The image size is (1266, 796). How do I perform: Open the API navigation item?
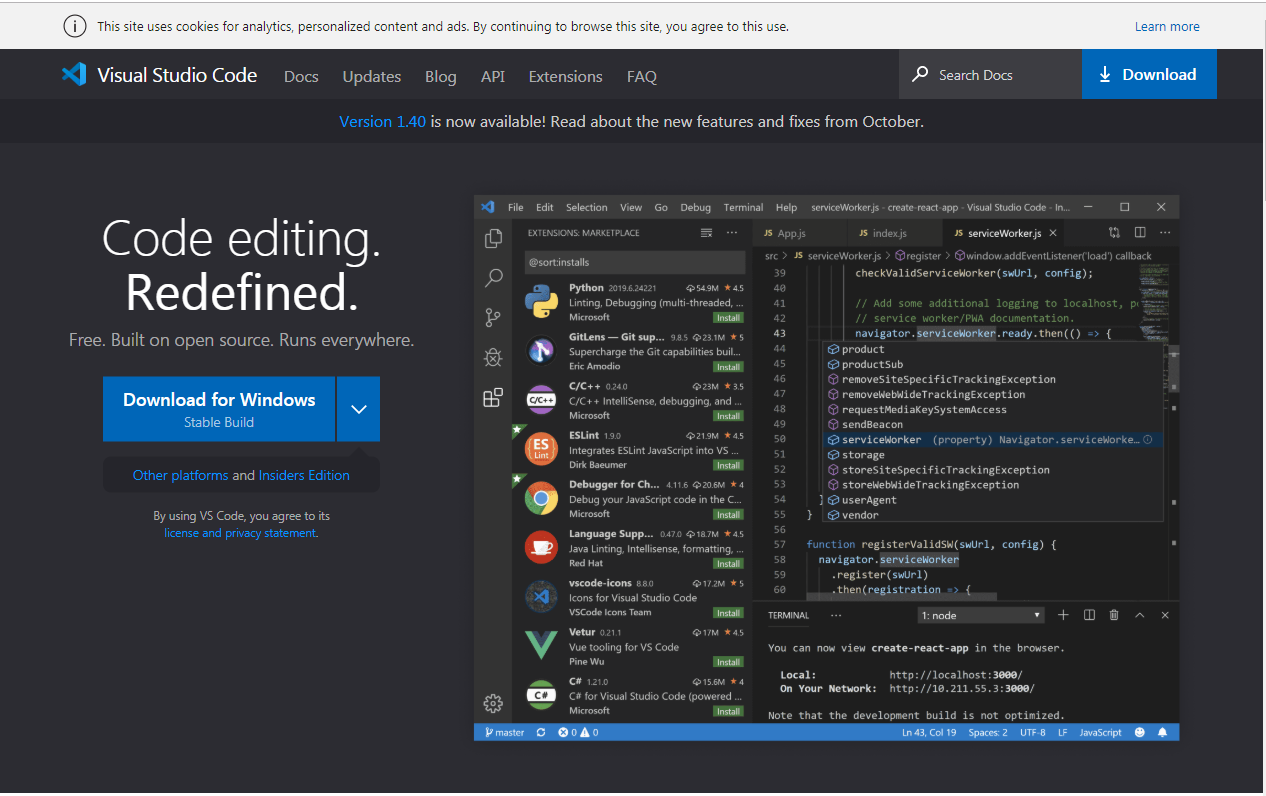coord(492,76)
